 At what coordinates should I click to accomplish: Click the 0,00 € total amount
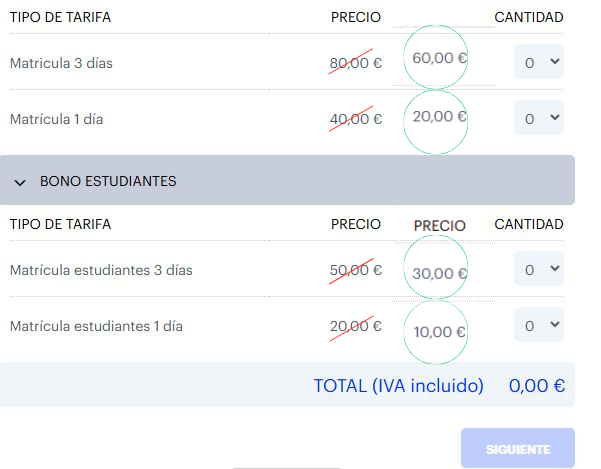coord(537,385)
